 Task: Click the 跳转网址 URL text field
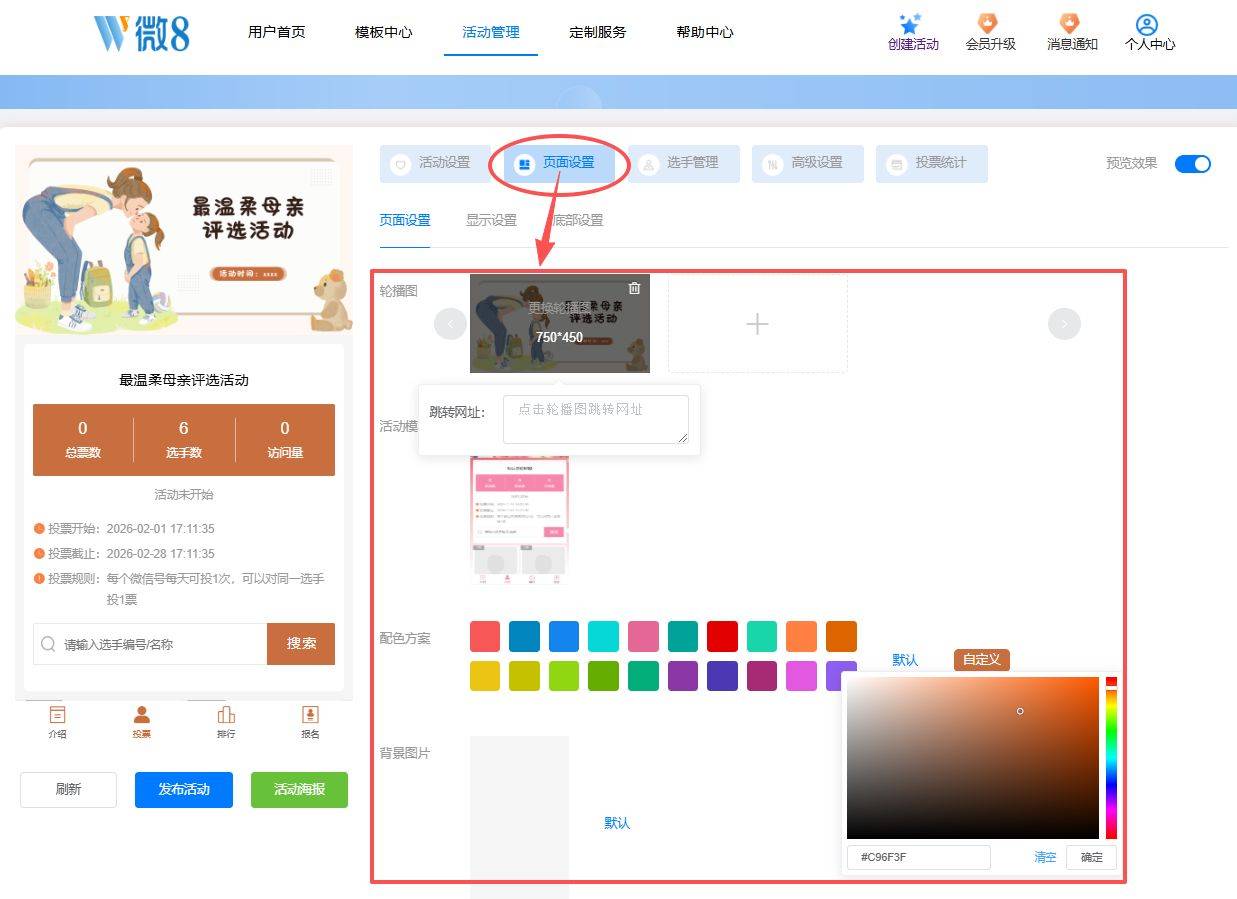tap(595, 419)
